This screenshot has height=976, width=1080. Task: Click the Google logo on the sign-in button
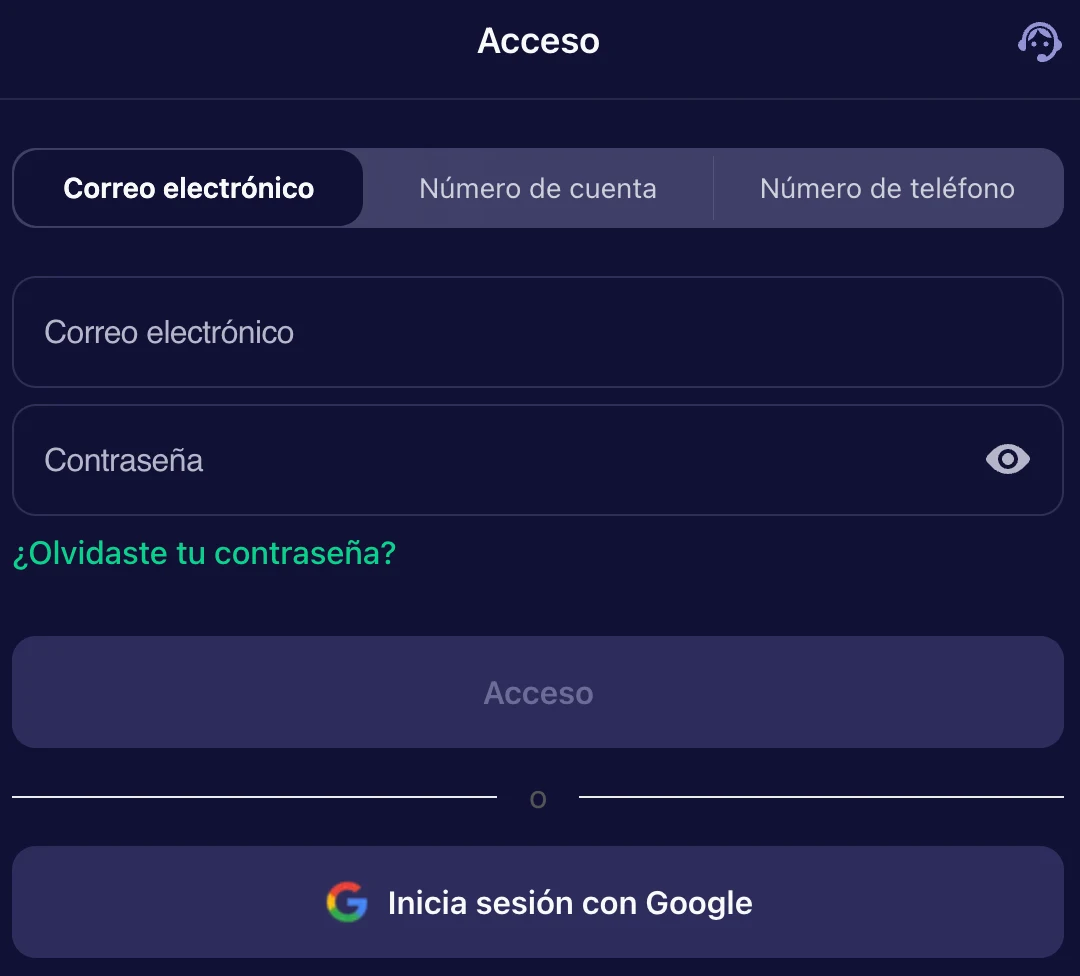346,902
